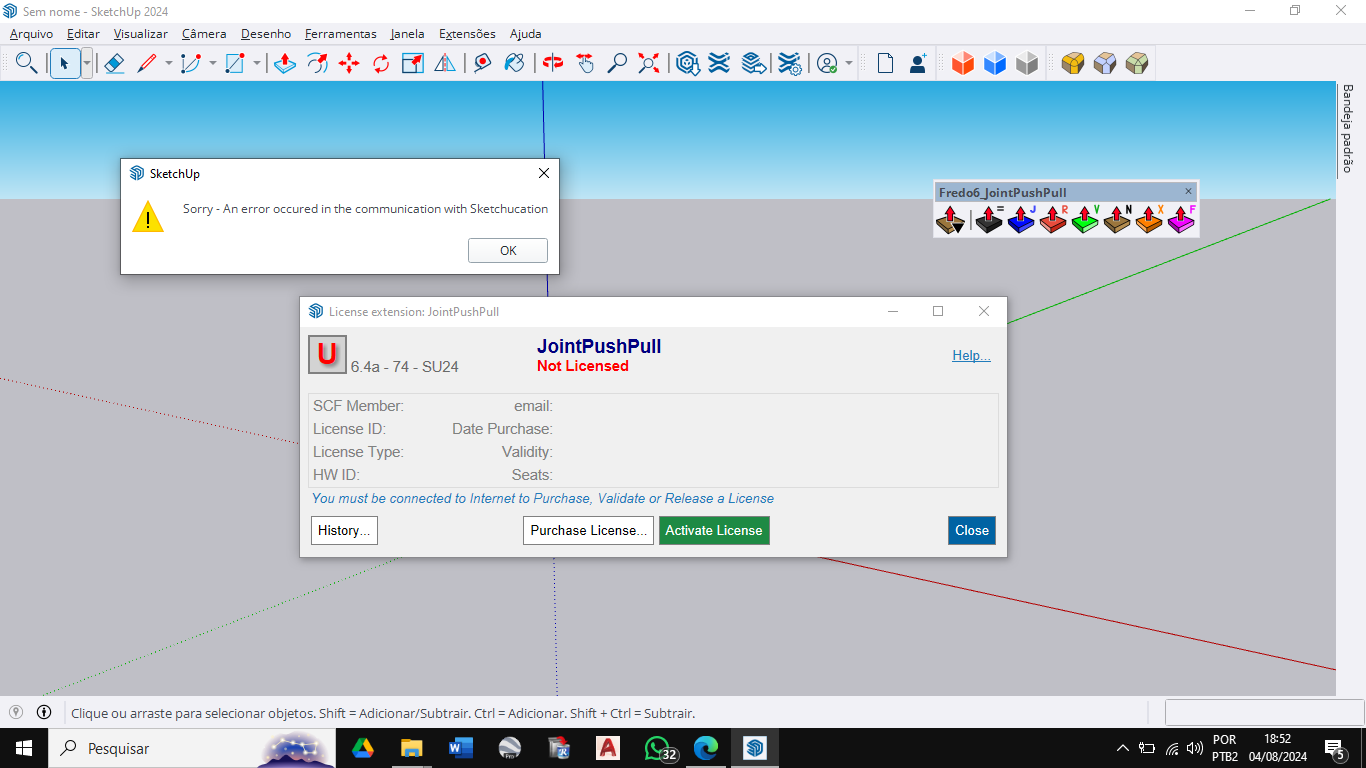The height and width of the screenshot is (768, 1366).
Task: Activate the Arc drawing tool
Action: click(x=191, y=63)
